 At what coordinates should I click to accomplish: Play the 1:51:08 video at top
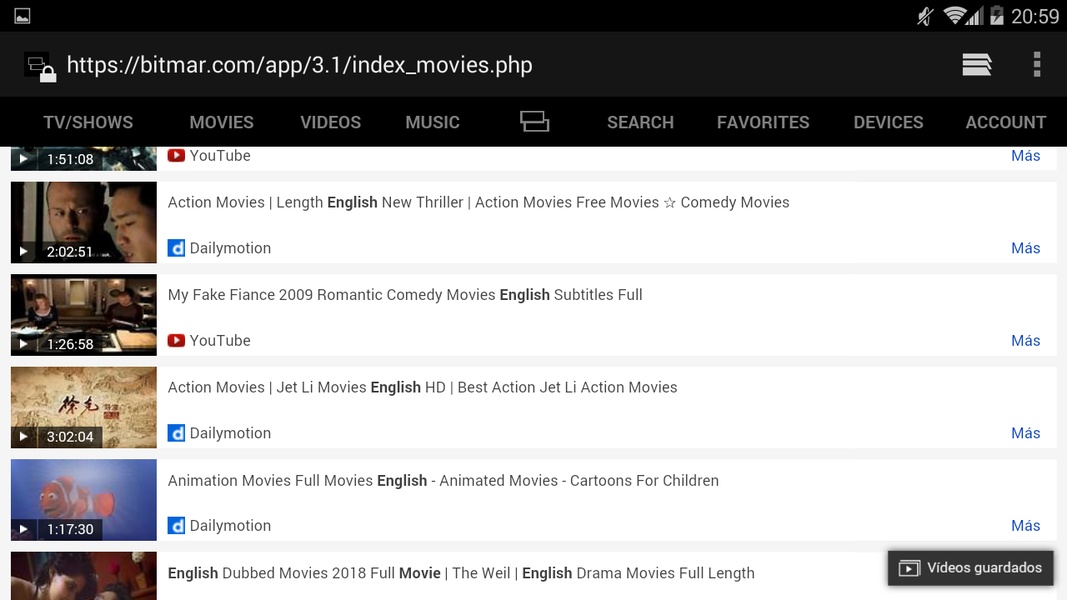(x=84, y=159)
